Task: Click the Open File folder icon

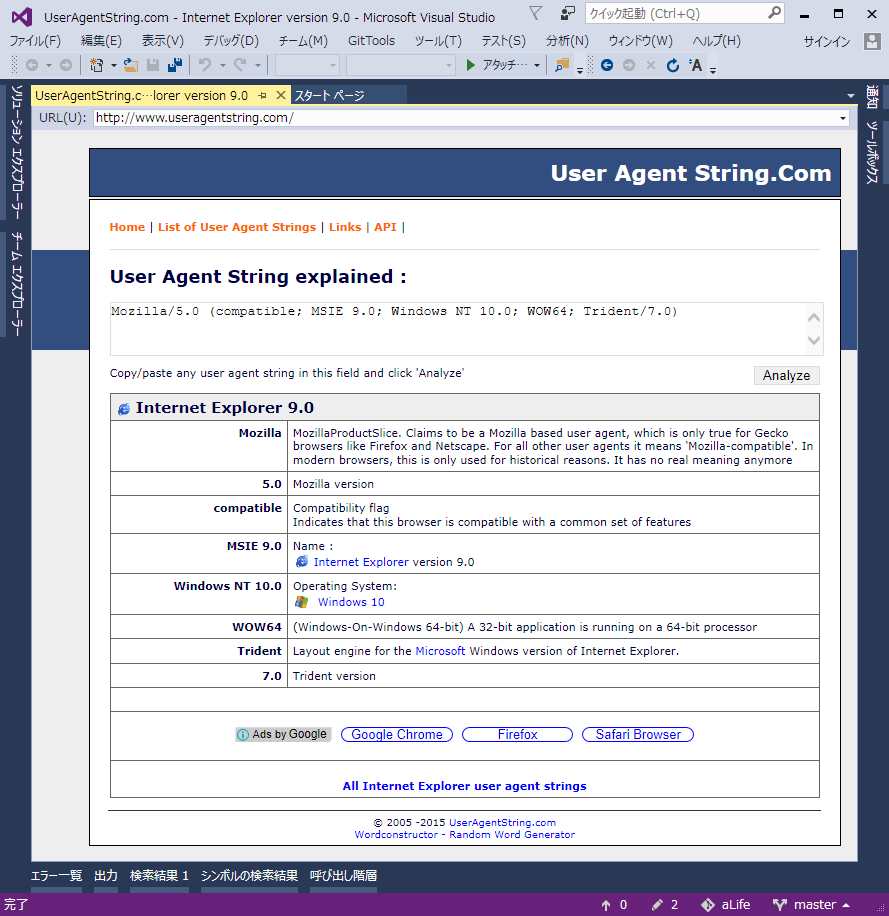Action: (x=131, y=65)
